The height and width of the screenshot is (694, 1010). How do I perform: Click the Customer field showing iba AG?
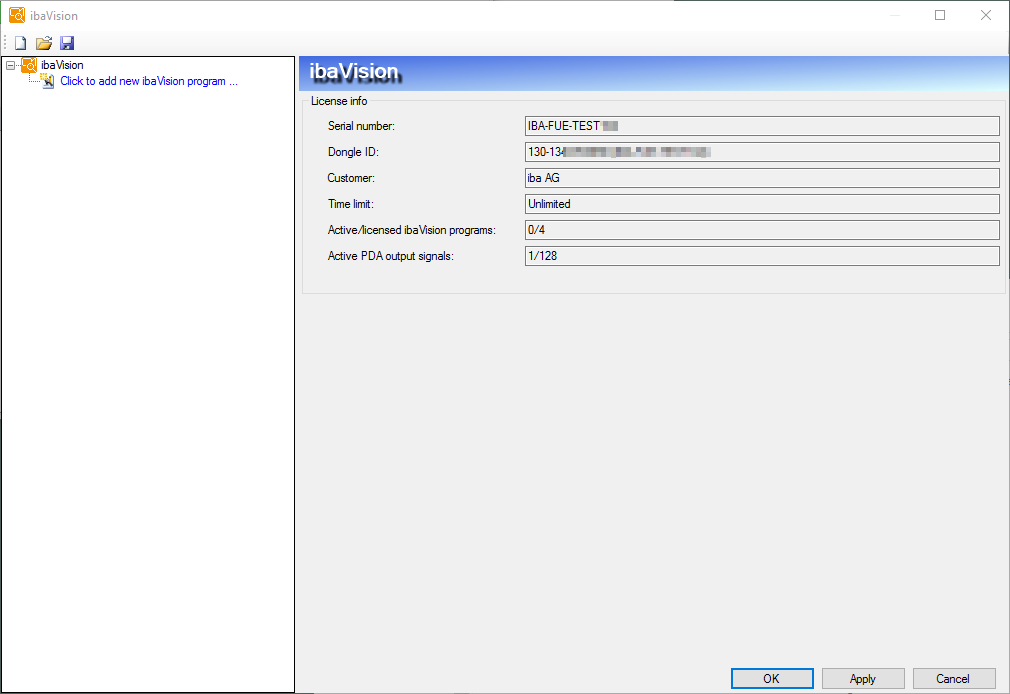pos(762,178)
